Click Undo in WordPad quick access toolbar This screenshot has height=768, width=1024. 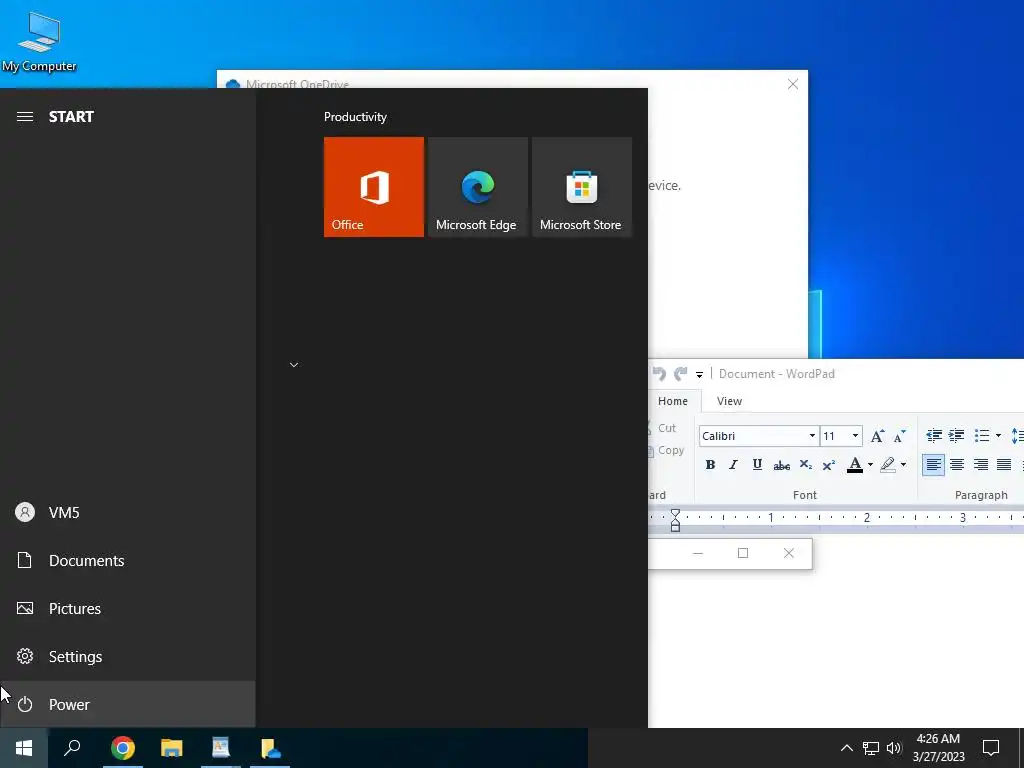pos(659,374)
